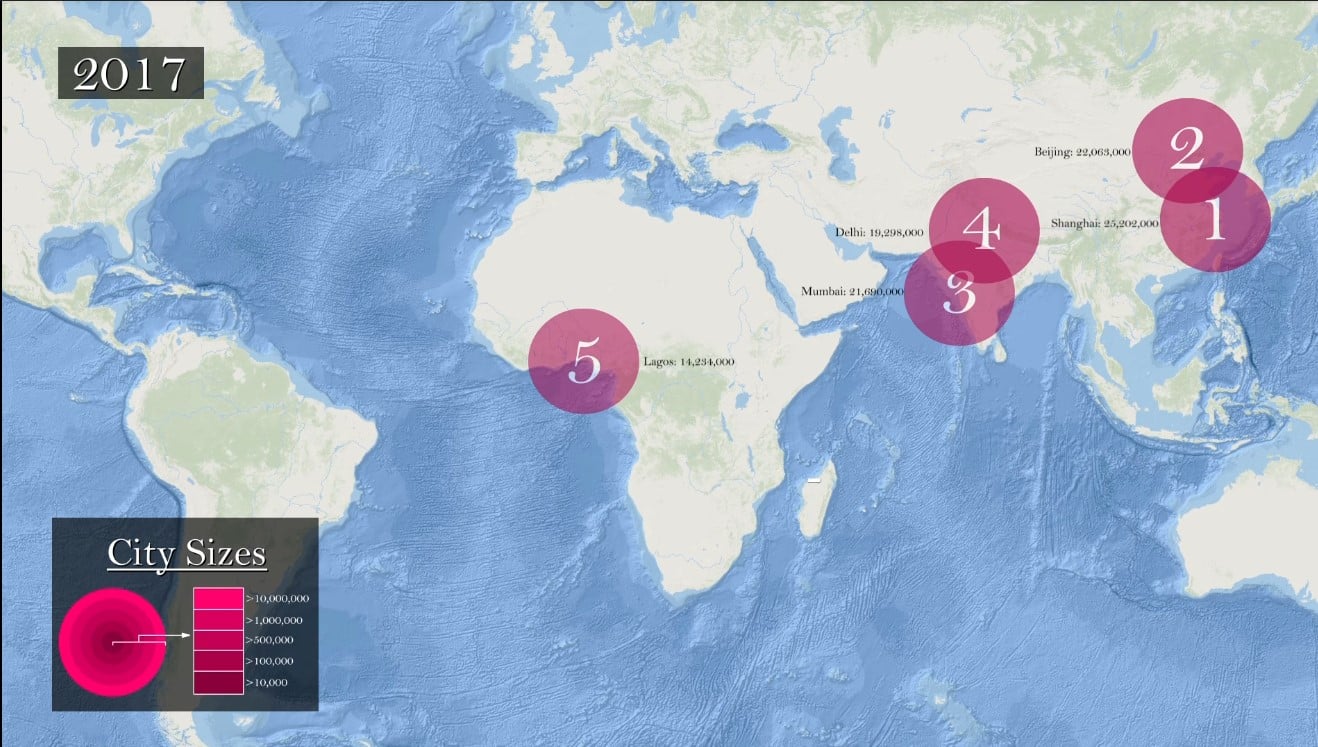Click the 2017 year label
The width and height of the screenshot is (1318, 747).
[130, 74]
